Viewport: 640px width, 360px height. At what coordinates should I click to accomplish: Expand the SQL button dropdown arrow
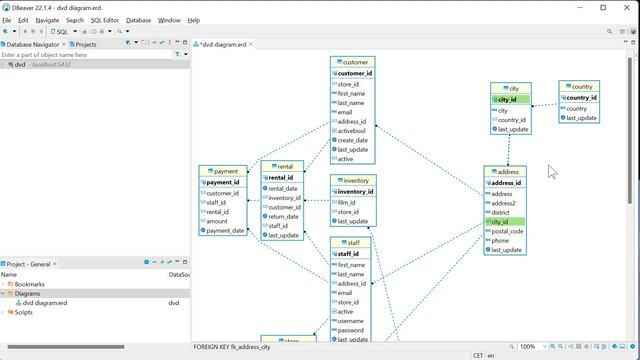click(75, 31)
